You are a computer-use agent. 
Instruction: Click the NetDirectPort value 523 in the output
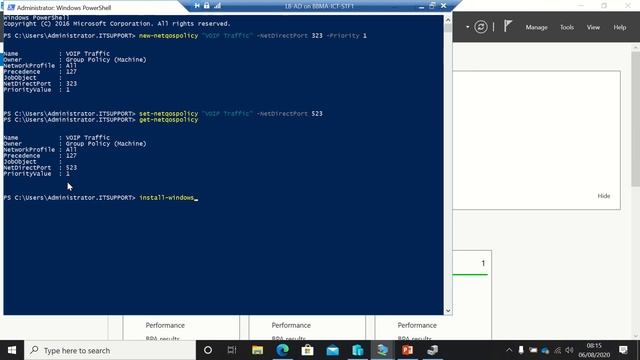pyautogui.click(x=71, y=168)
